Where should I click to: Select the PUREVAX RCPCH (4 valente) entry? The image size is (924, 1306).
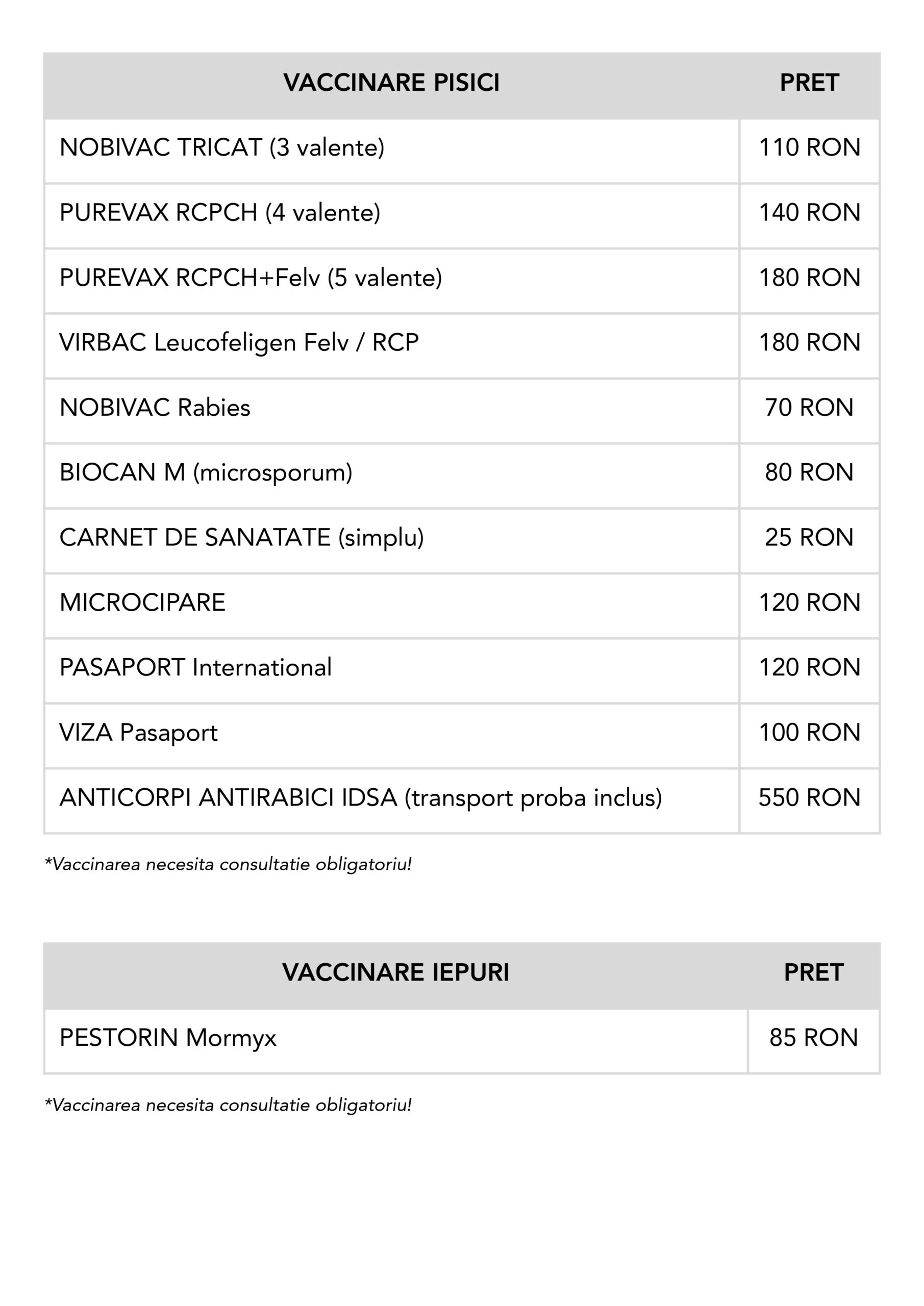coord(219,213)
